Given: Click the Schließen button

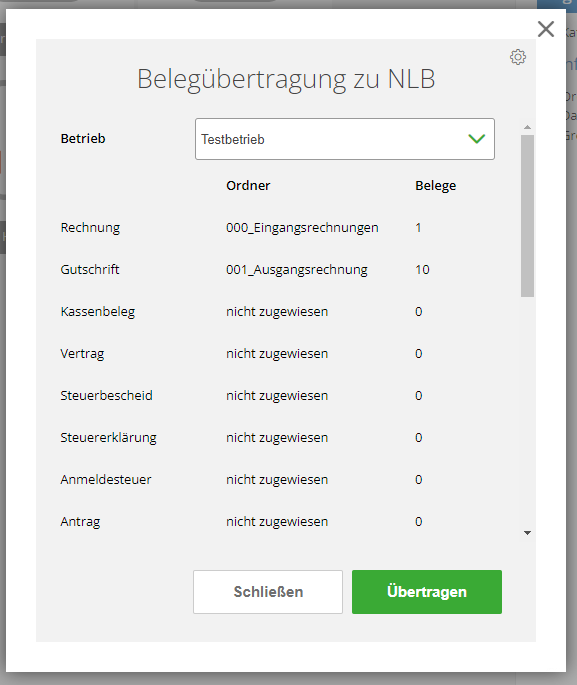Looking at the screenshot, I should (x=268, y=592).
